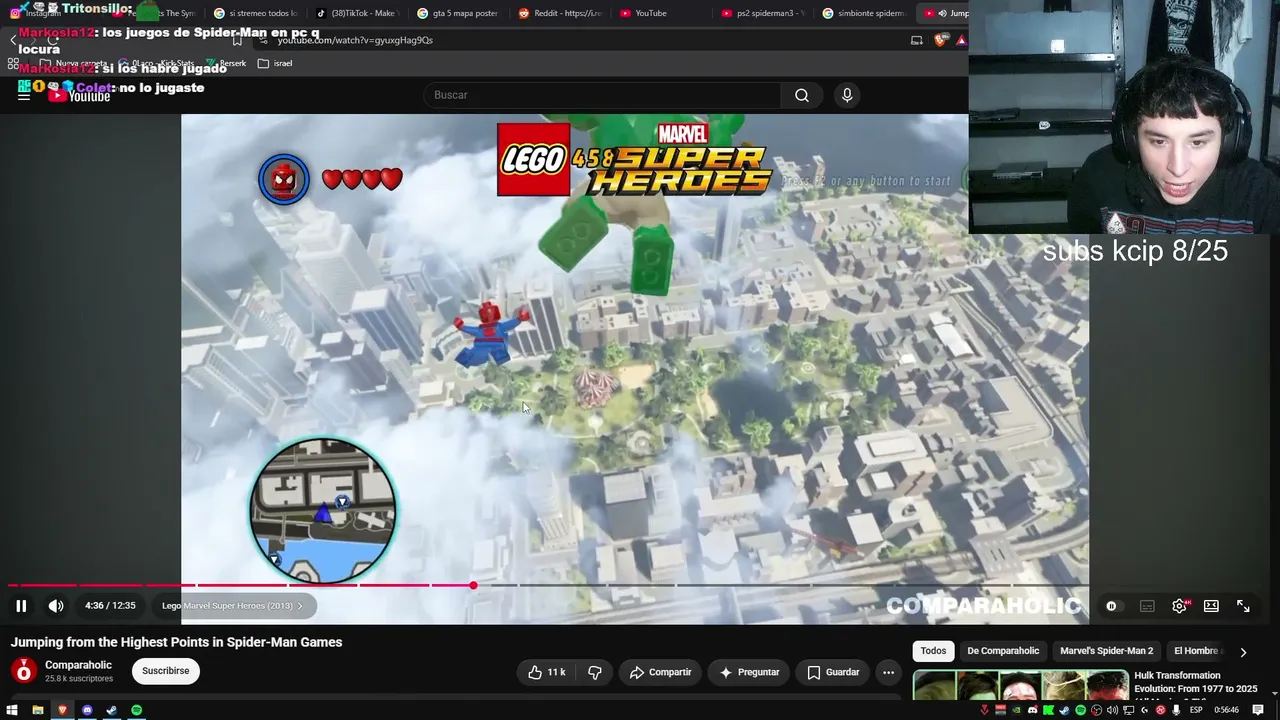
Task: Dislike the video
Action: point(595,672)
